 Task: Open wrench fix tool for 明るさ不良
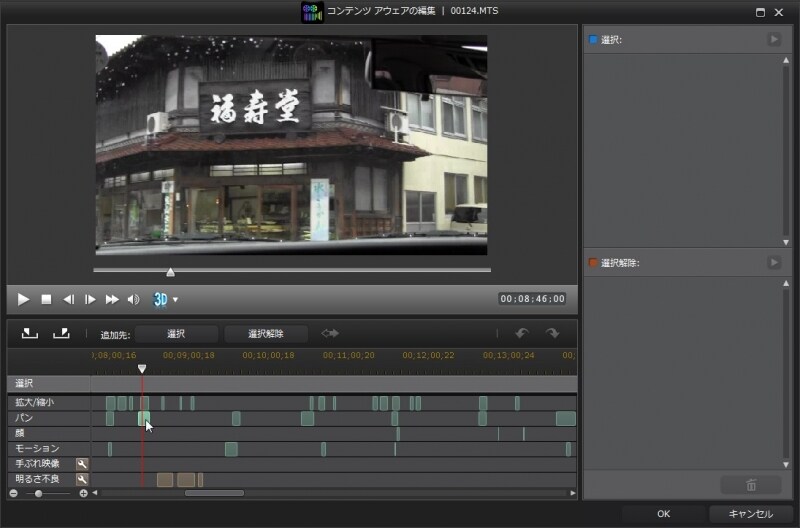tap(82, 479)
